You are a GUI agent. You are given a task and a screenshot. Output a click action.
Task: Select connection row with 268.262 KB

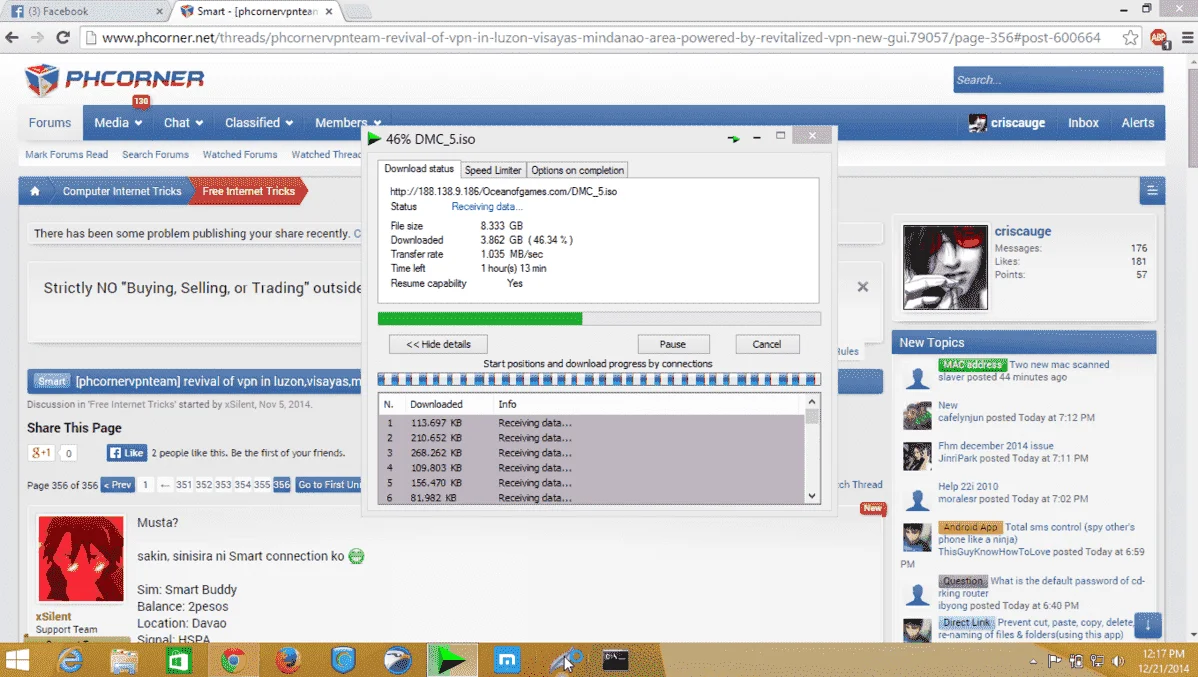[591, 453]
